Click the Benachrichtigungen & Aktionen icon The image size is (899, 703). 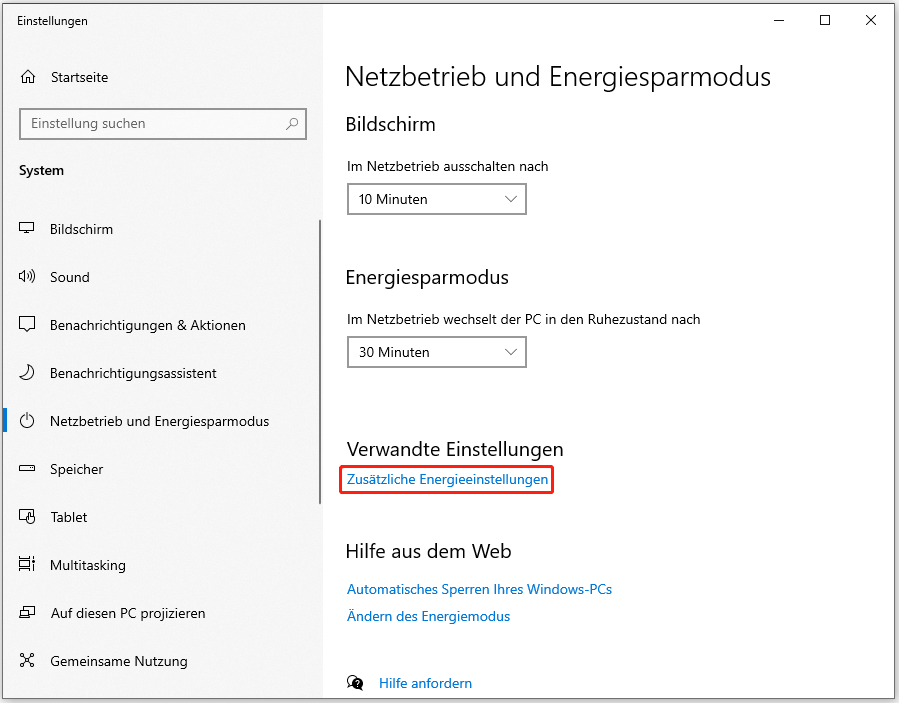pos(28,325)
